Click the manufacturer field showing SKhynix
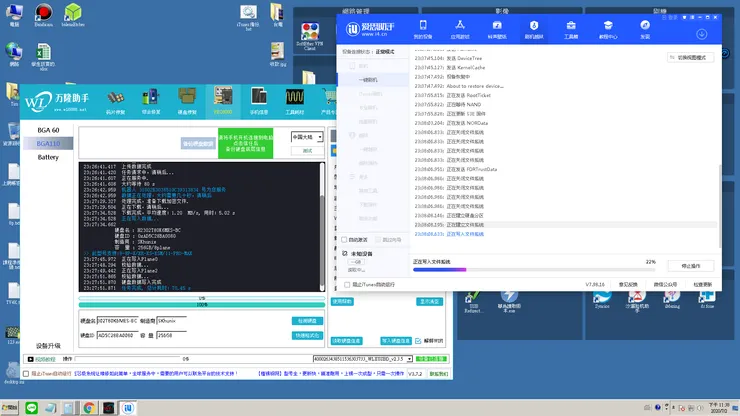This screenshot has width=740, height=416. coord(171,321)
